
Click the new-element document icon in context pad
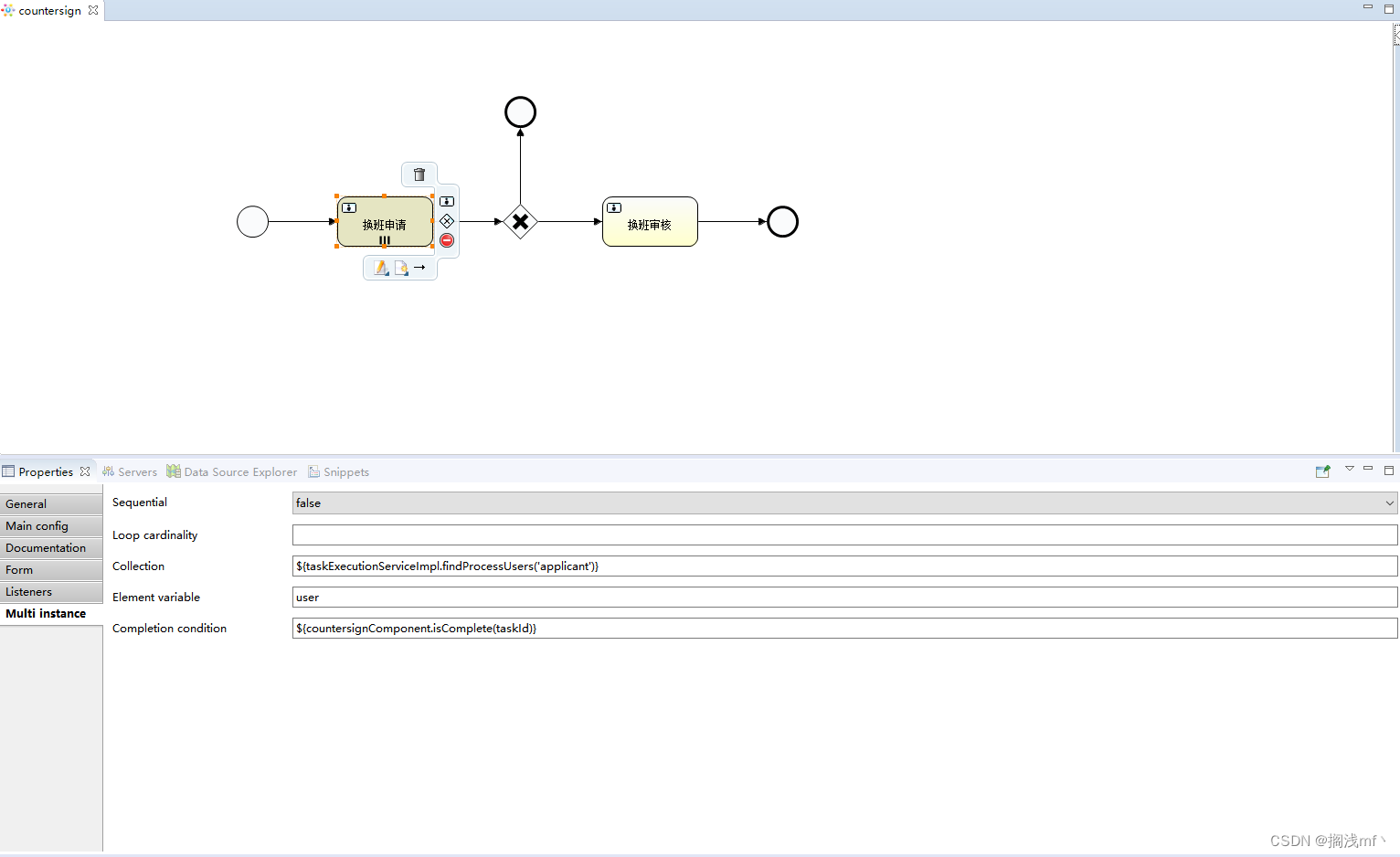click(x=401, y=268)
